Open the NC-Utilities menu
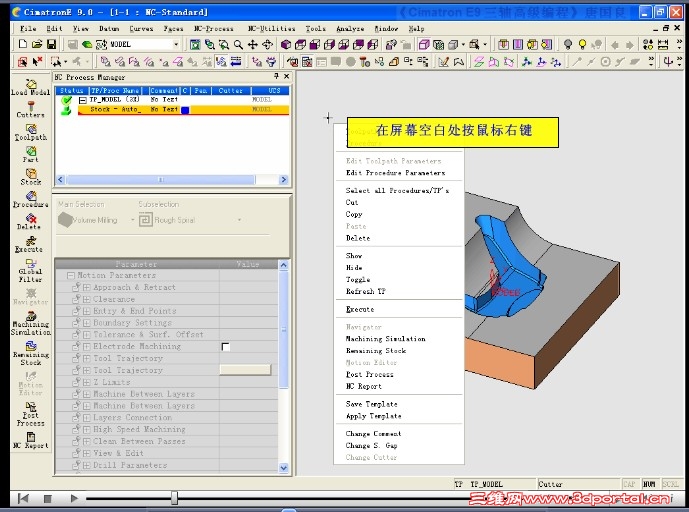Screen dimensions: 689x512 pos(271,29)
